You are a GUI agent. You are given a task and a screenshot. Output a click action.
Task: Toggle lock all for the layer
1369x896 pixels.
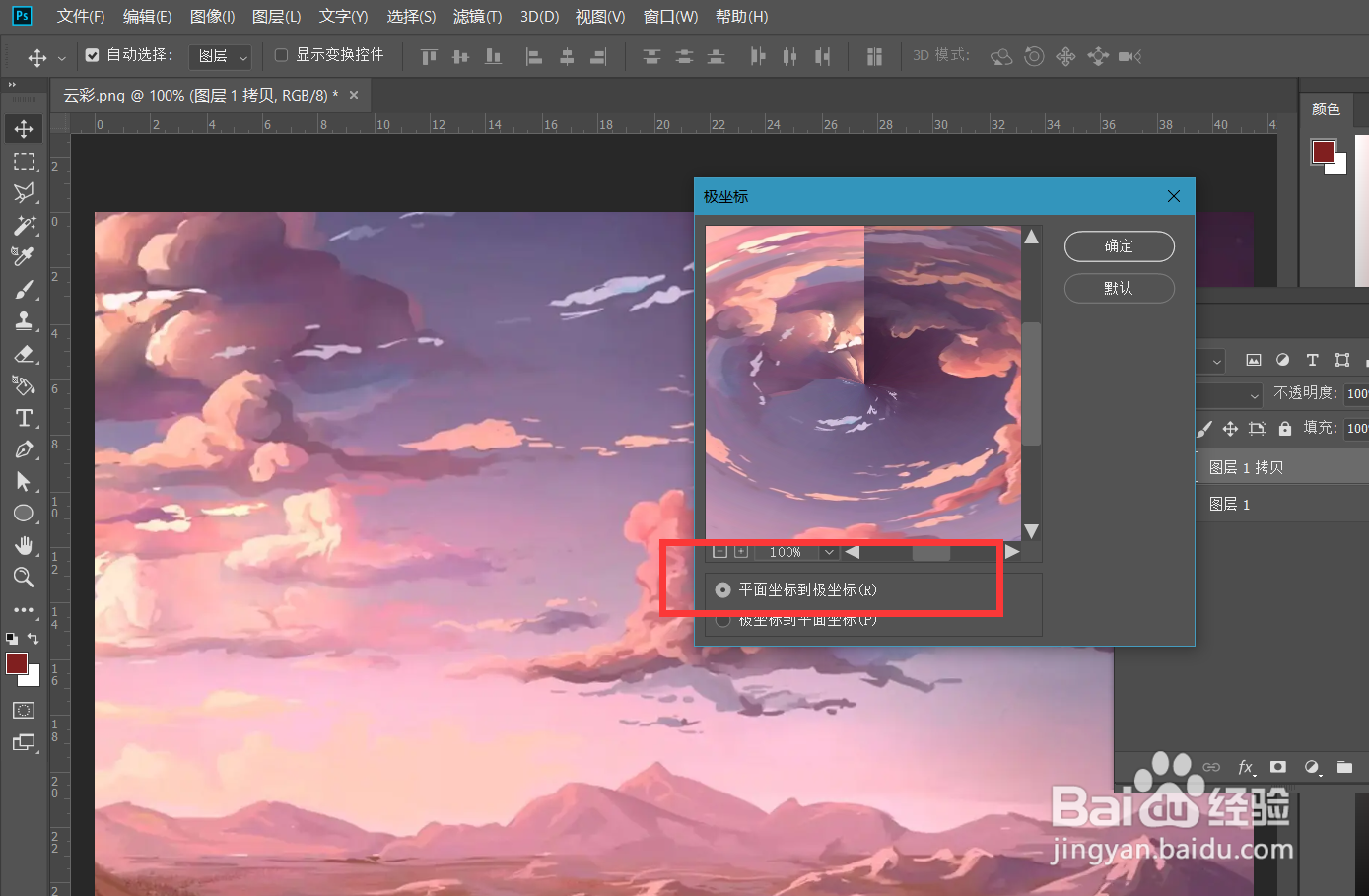pos(1284,428)
